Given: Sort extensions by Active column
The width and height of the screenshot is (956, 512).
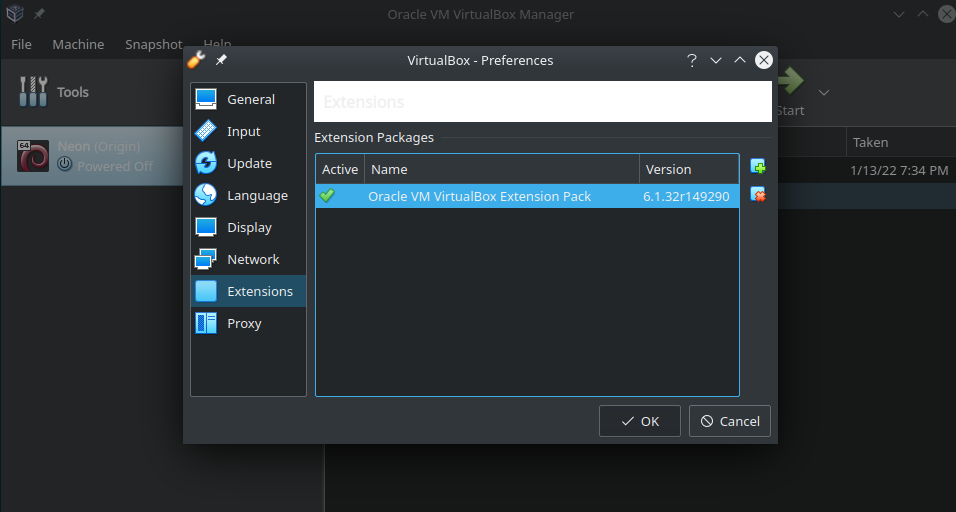Looking at the screenshot, I should pyautogui.click(x=340, y=169).
